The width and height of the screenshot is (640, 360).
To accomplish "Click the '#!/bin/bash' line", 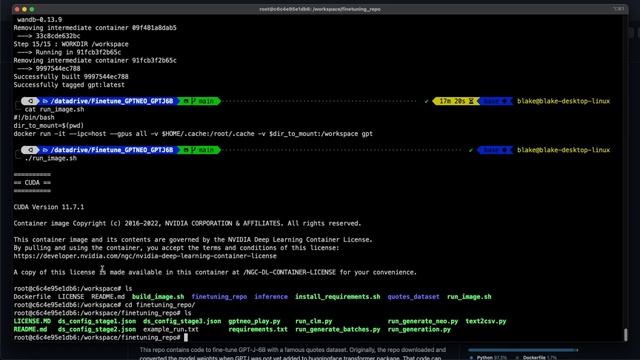I will click(34, 117).
